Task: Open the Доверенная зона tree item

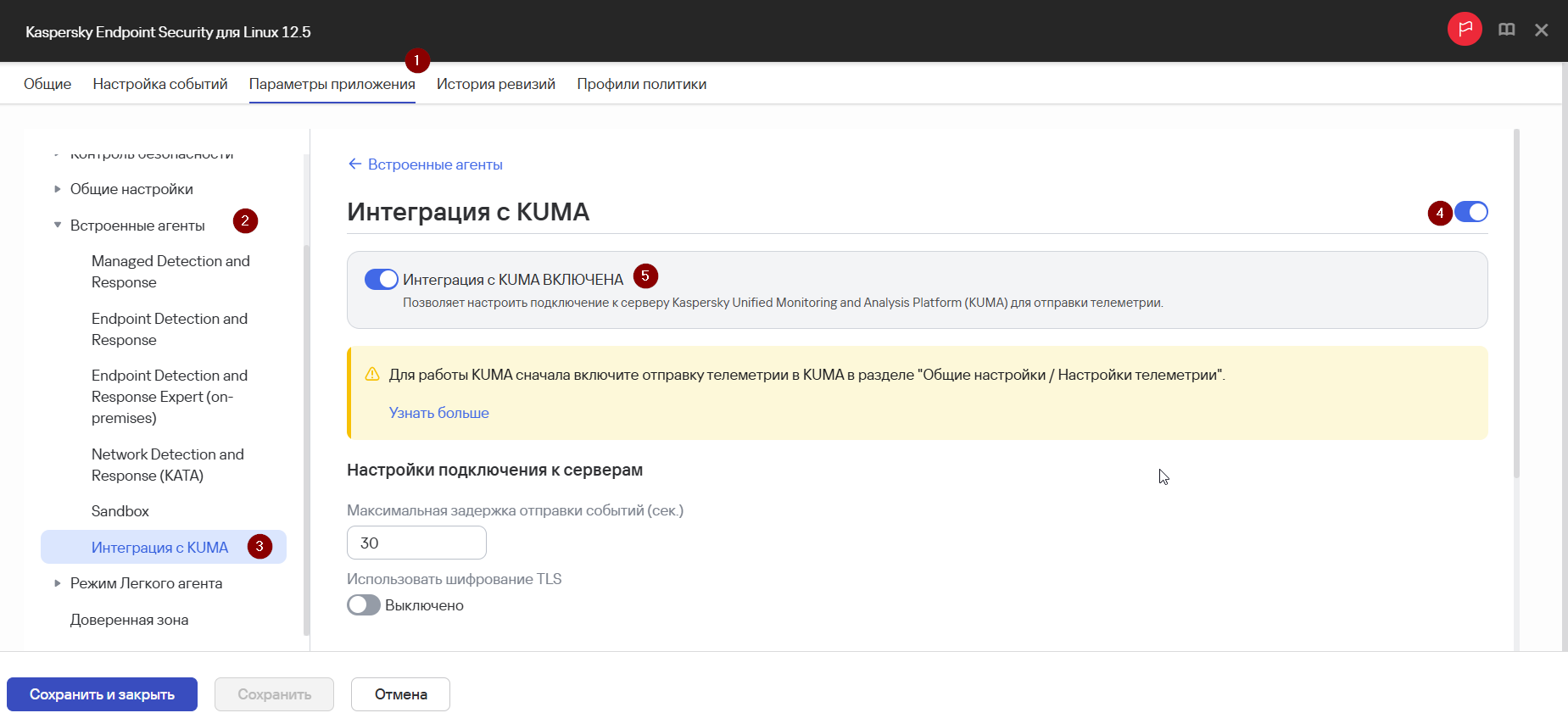Action: click(x=130, y=620)
